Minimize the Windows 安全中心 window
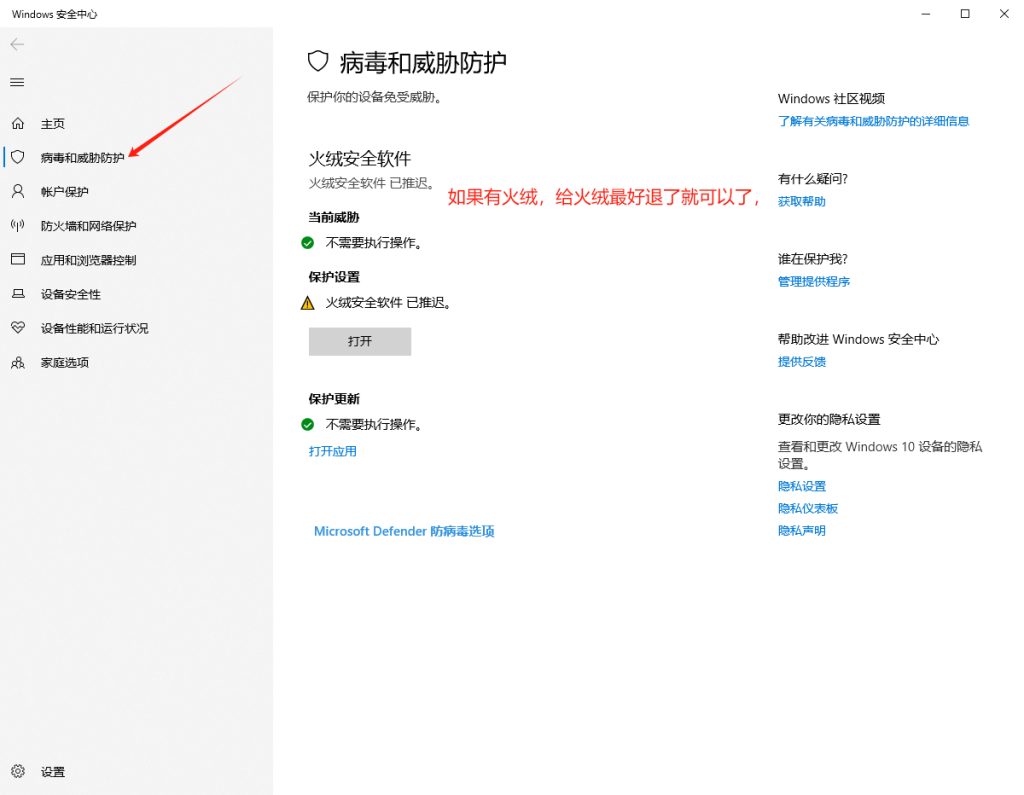Screen dimensions: 1024x795 (925, 14)
